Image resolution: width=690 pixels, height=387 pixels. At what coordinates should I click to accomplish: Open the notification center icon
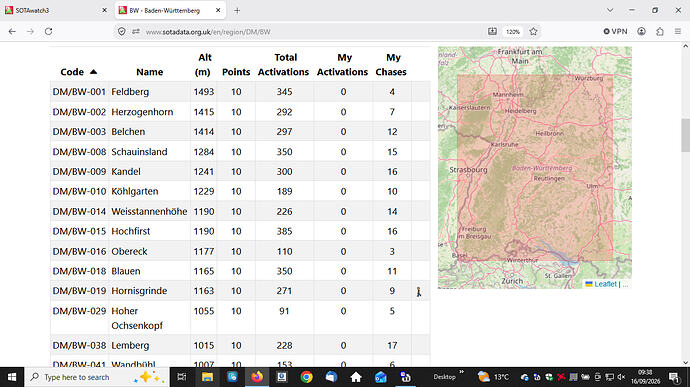[x=674, y=377]
